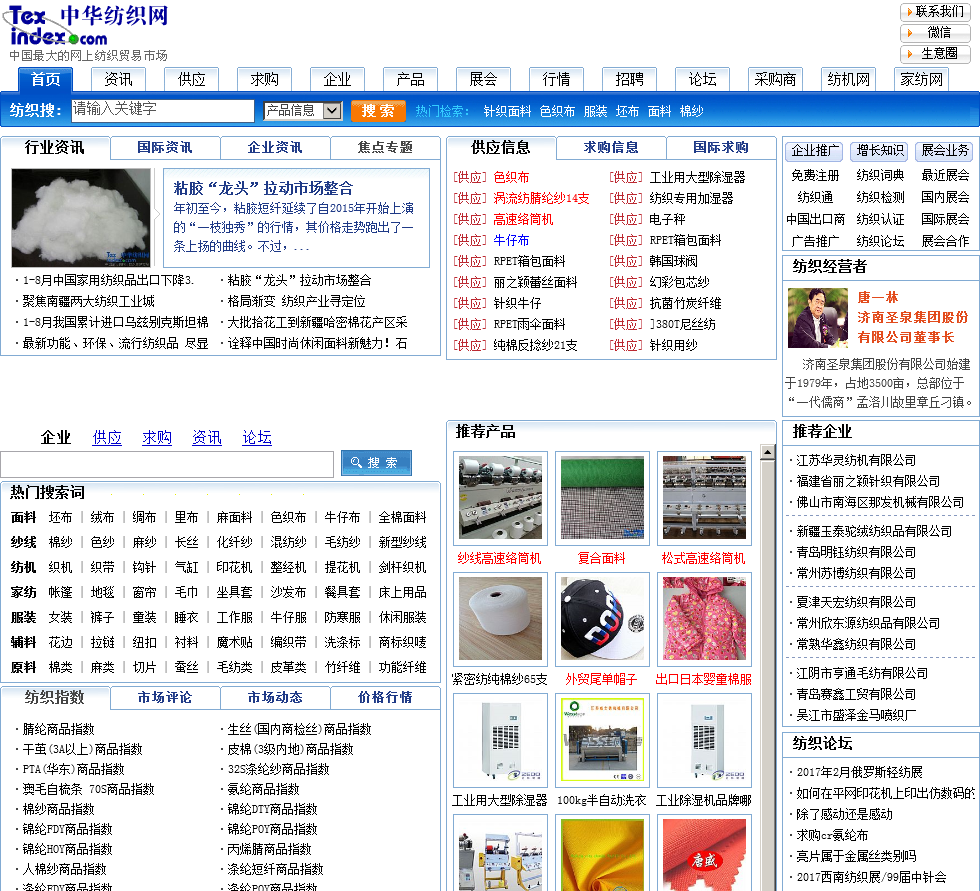Open the 外贸尾单帽子 cap image

[602, 619]
